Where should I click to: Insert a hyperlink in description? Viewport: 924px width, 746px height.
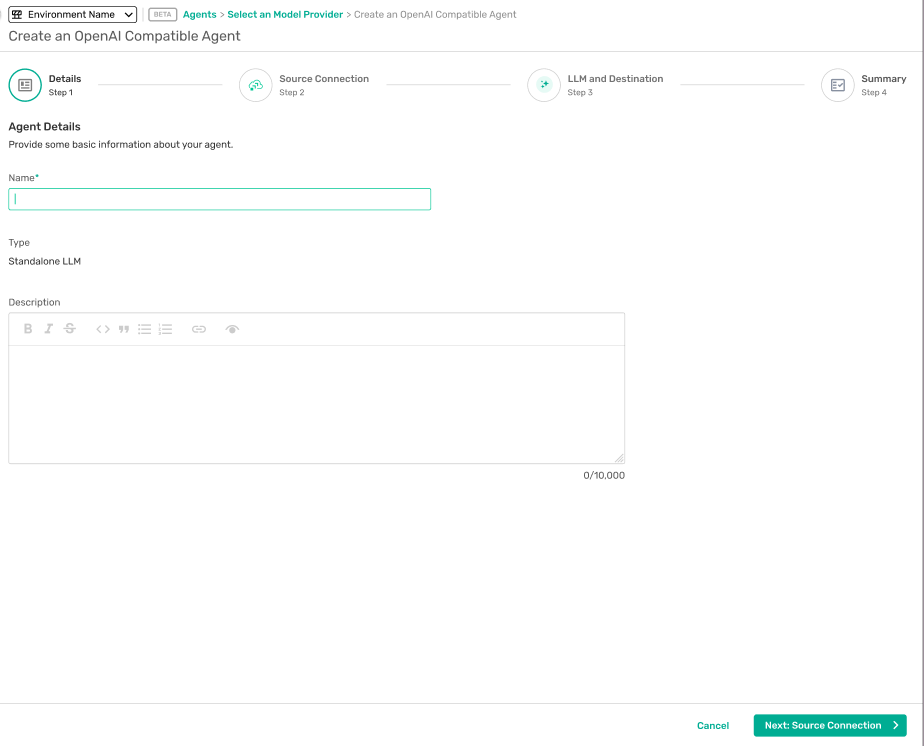click(x=199, y=329)
